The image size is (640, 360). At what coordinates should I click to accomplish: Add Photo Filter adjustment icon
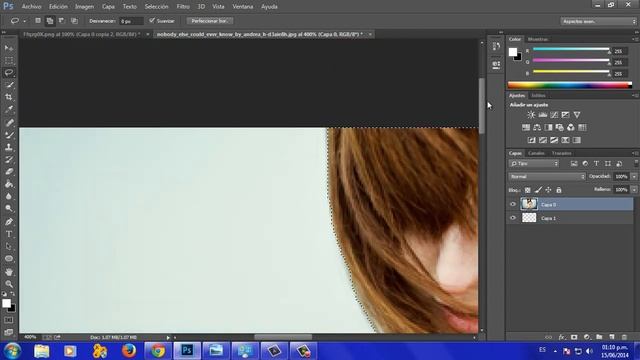[560, 127]
